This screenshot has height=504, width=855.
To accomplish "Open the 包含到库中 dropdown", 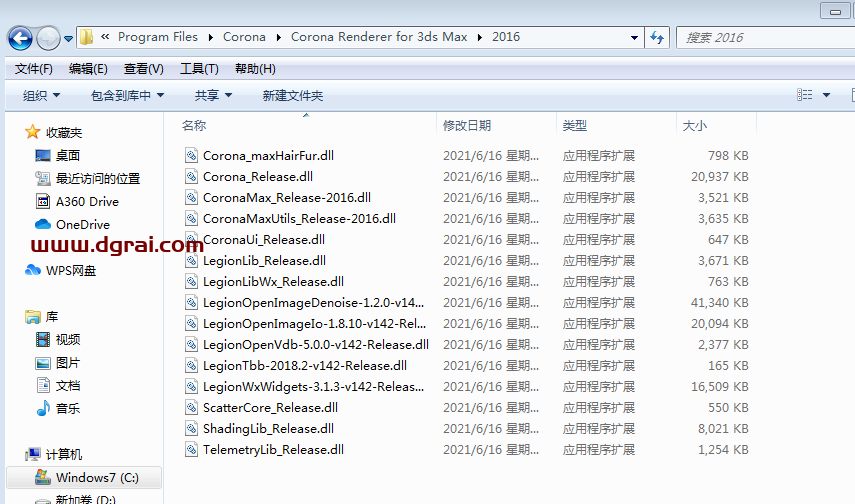I will [127, 95].
